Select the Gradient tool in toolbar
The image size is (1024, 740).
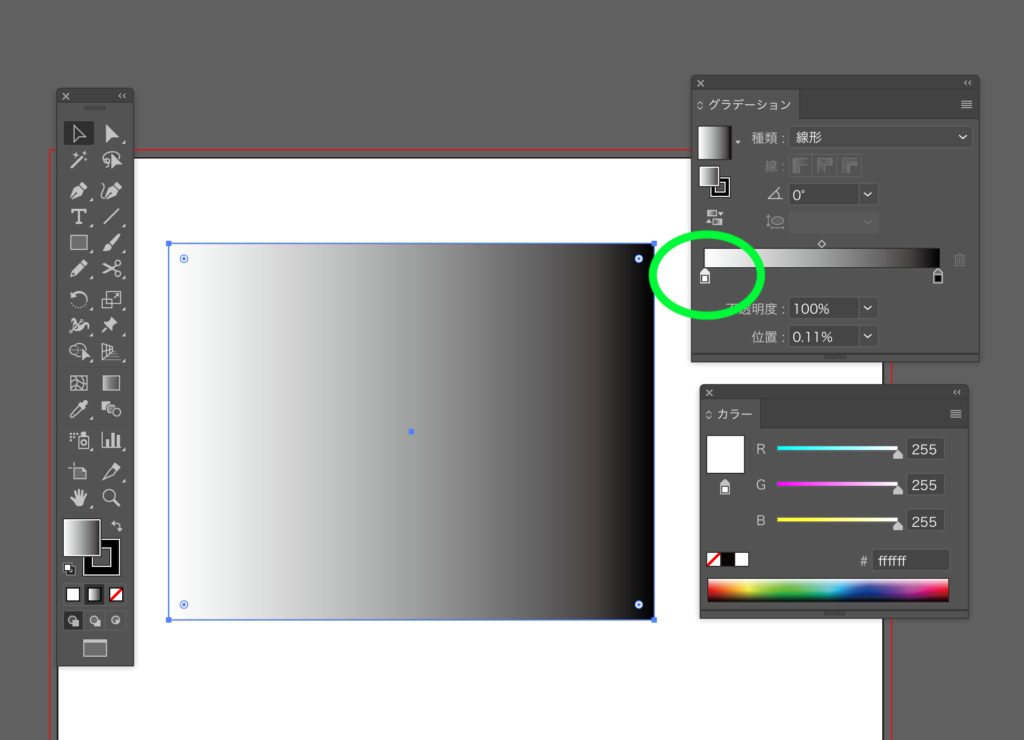(111, 383)
